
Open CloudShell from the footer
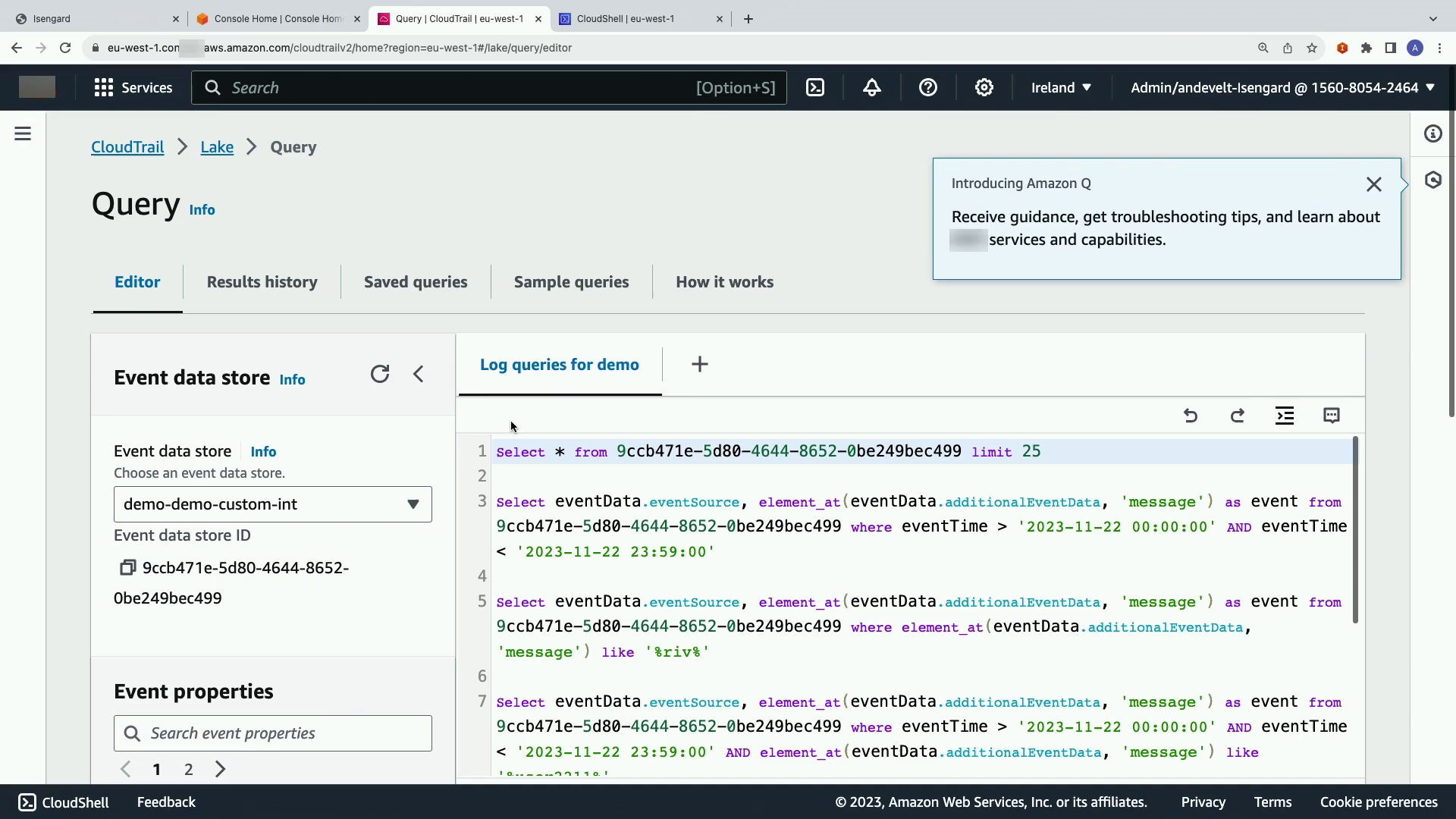tap(64, 802)
